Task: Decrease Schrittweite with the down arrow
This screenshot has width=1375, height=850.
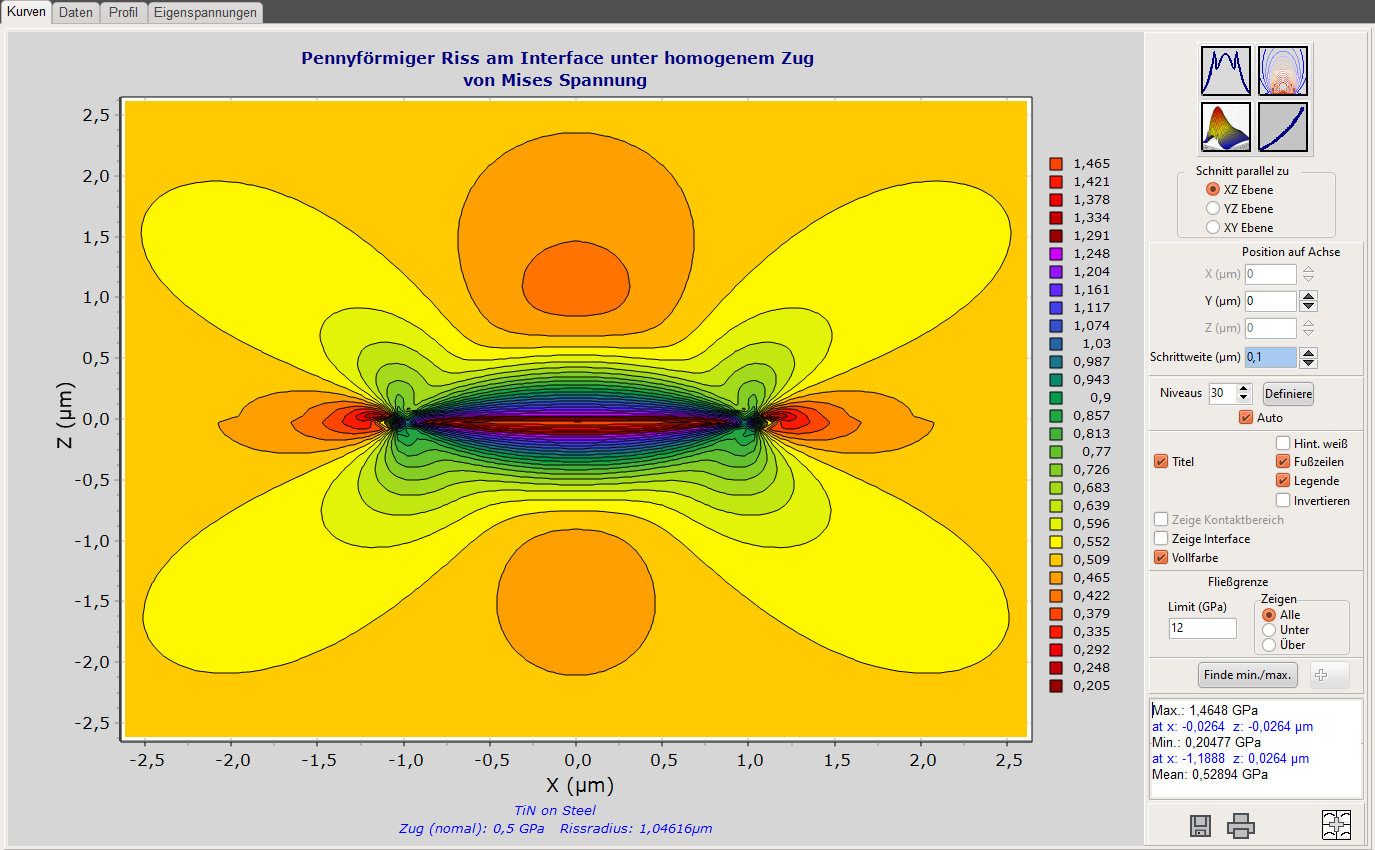Action: coord(1308,362)
